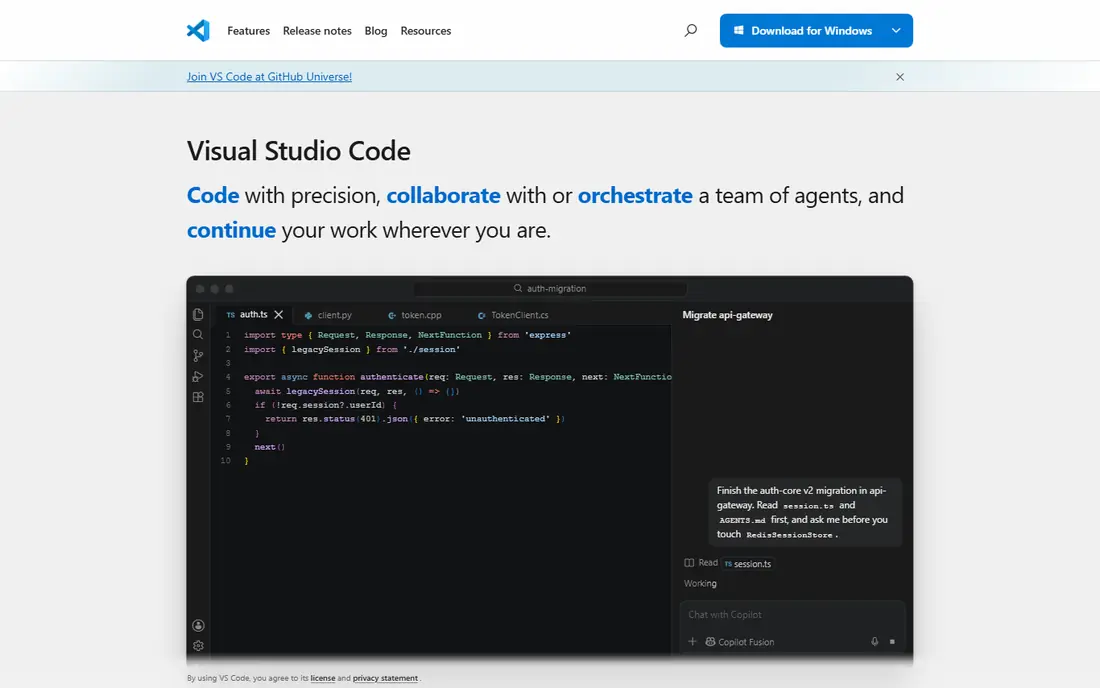
Task: Open Source Control branch icon
Action: coord(198,356)
